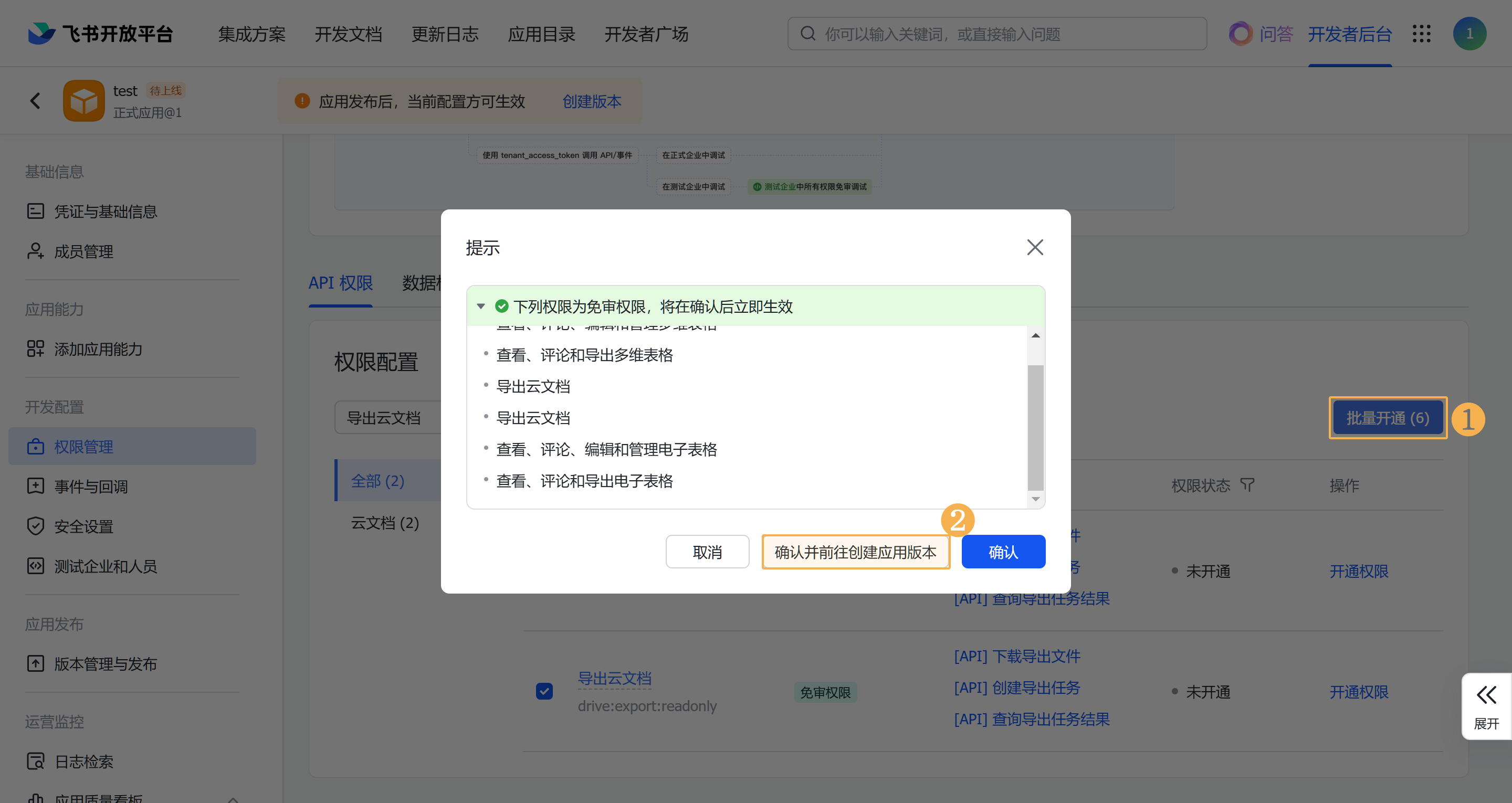Uncheck the drive:export:readonly permission checkbox
The width and height of the screenshot is (1512, 803).
(544, 691)
